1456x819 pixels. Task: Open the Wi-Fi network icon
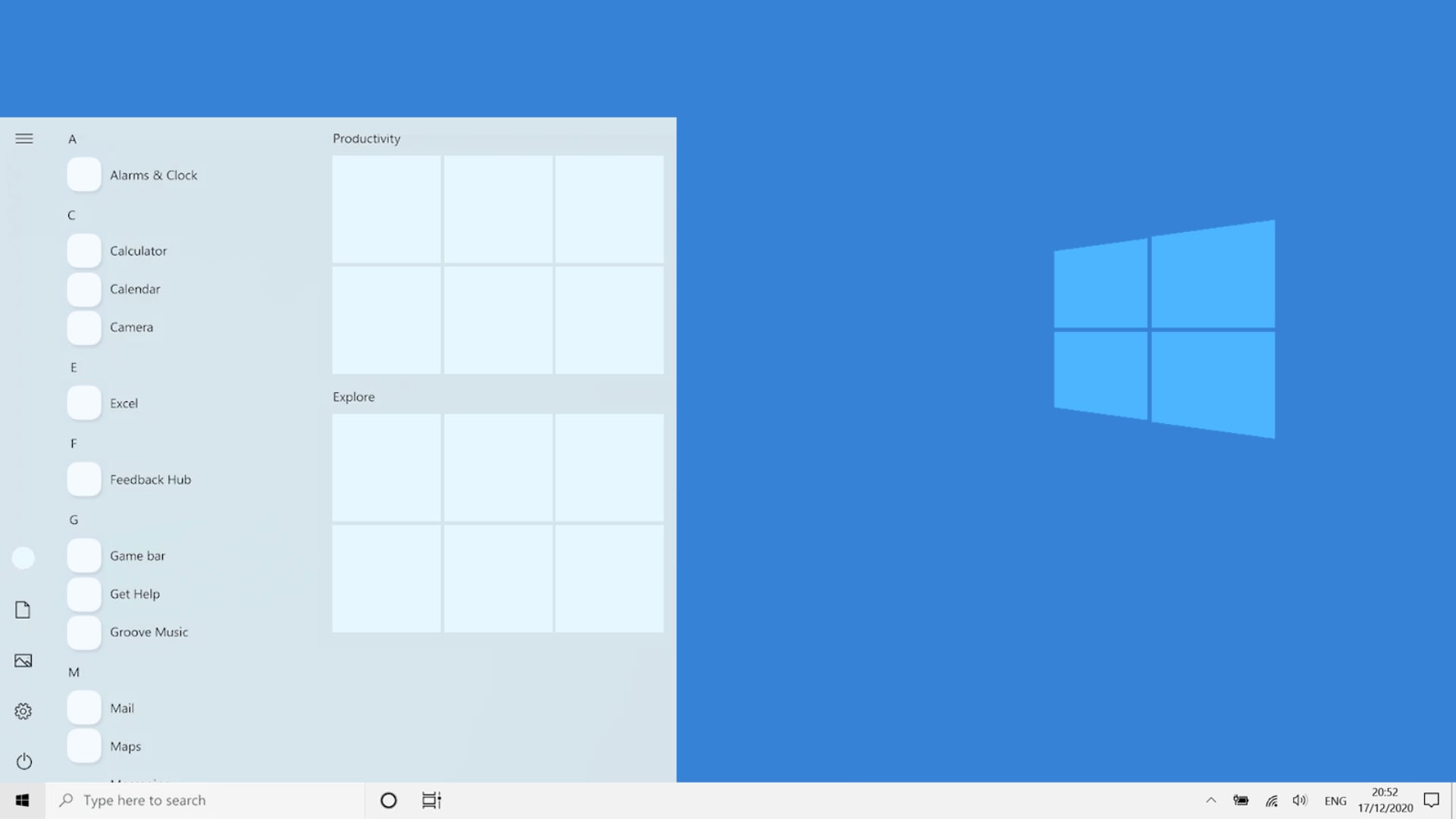1271,800
